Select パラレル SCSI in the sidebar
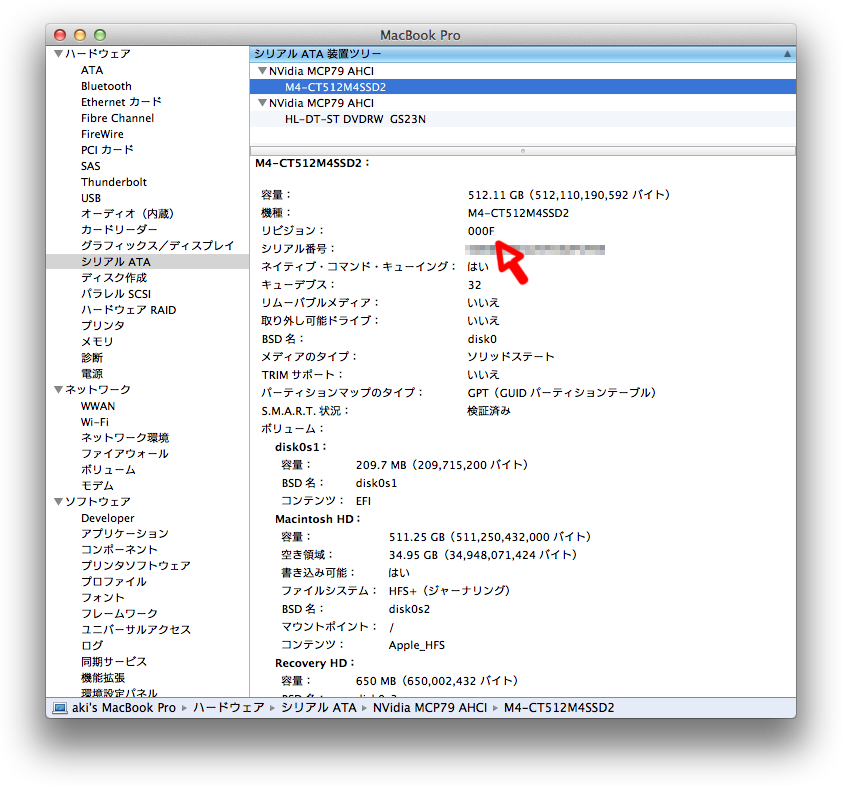 click(116, 294)
